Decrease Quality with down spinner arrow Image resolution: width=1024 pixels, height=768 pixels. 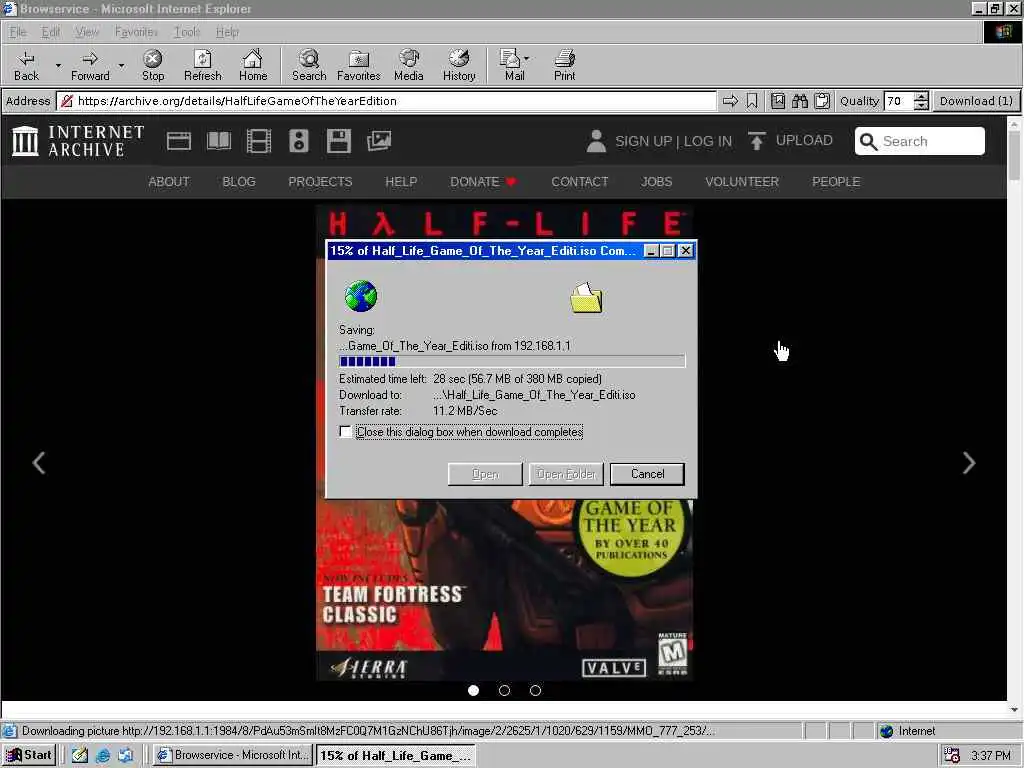pyautogui.click(x=921, y=106)
